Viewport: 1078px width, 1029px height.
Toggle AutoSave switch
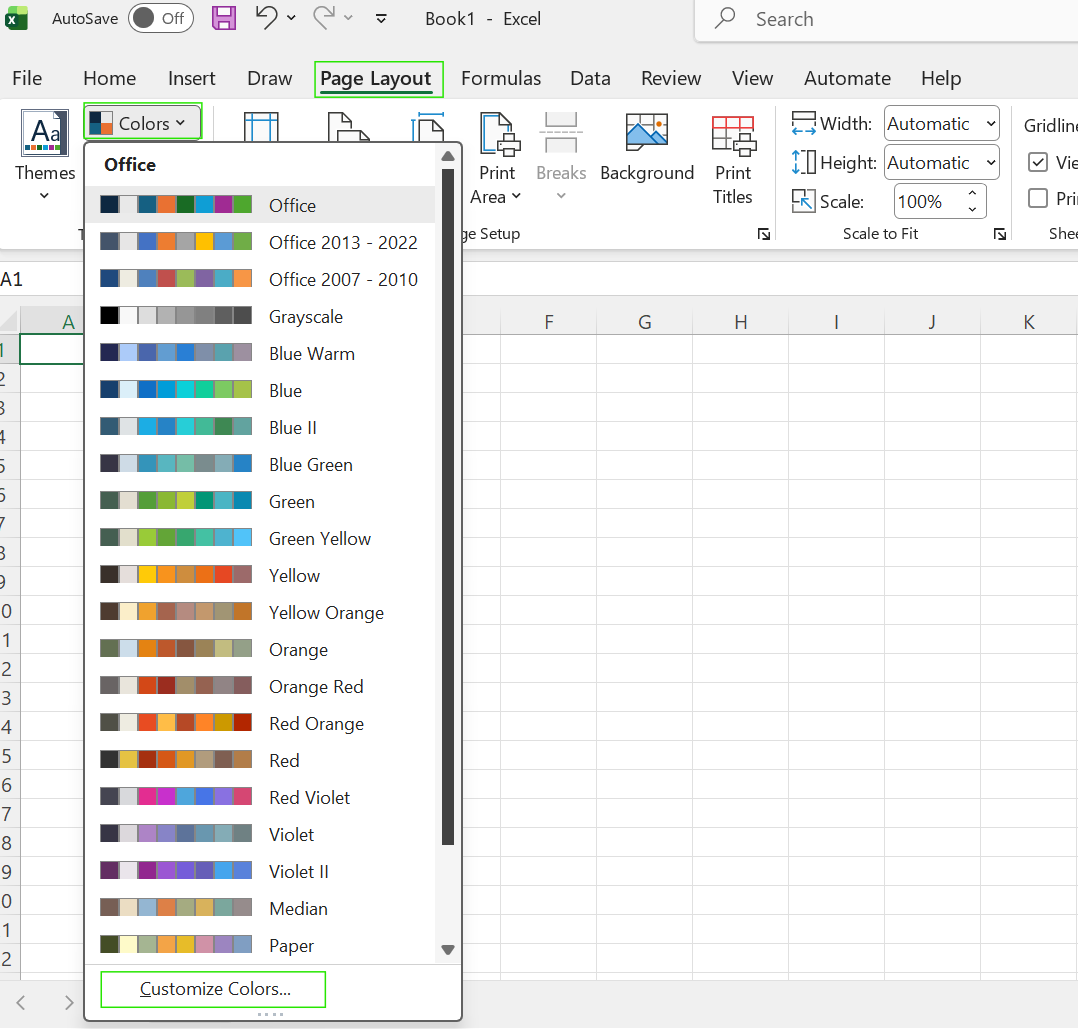pyautogui.click(x=160, y=19)
